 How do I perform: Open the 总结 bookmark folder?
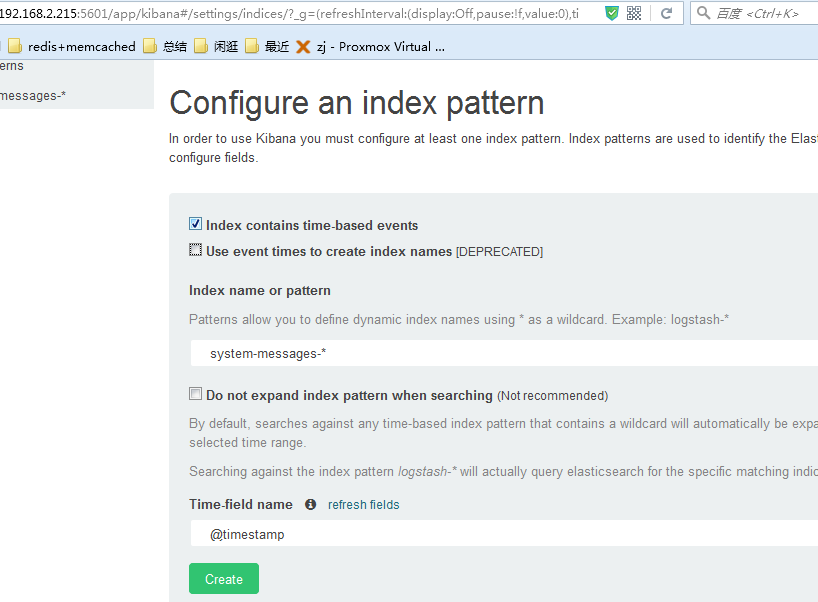165,46
